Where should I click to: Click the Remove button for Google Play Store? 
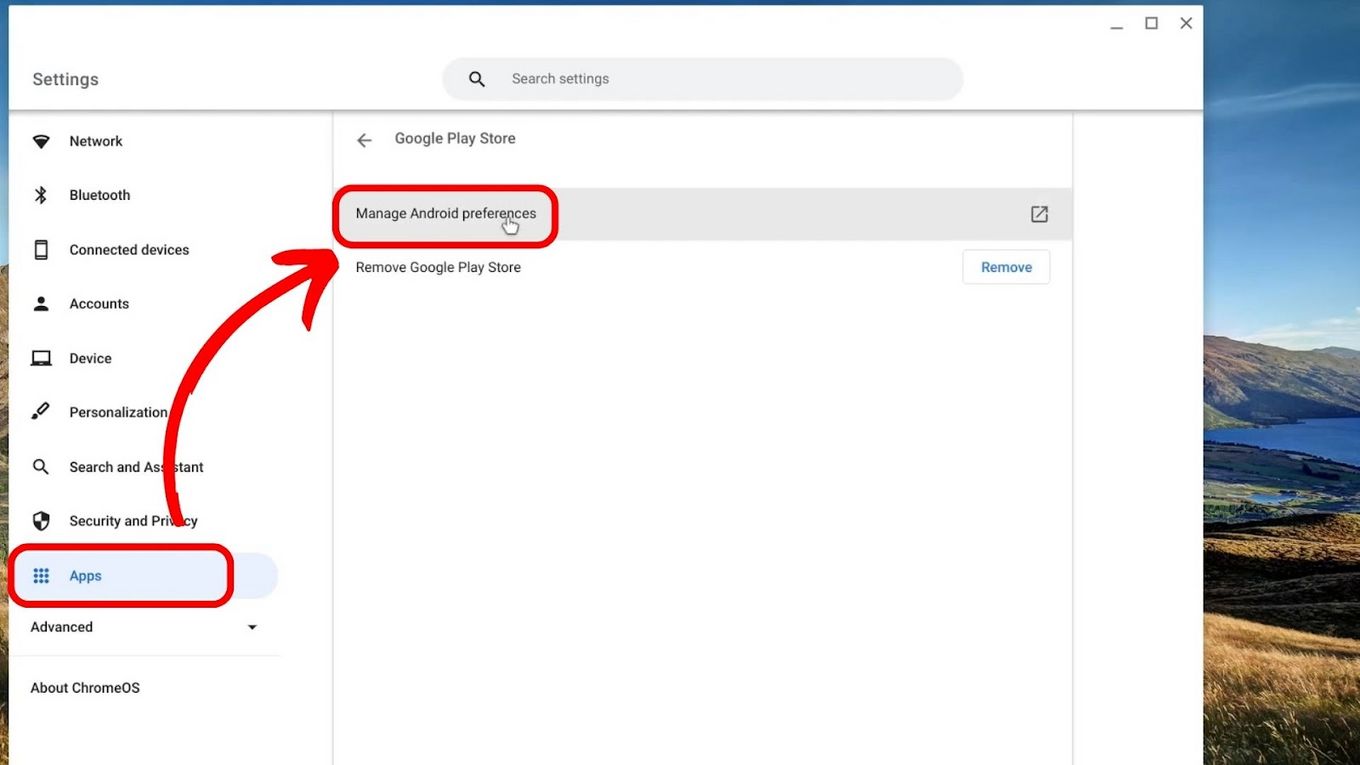pos(1006,266)
